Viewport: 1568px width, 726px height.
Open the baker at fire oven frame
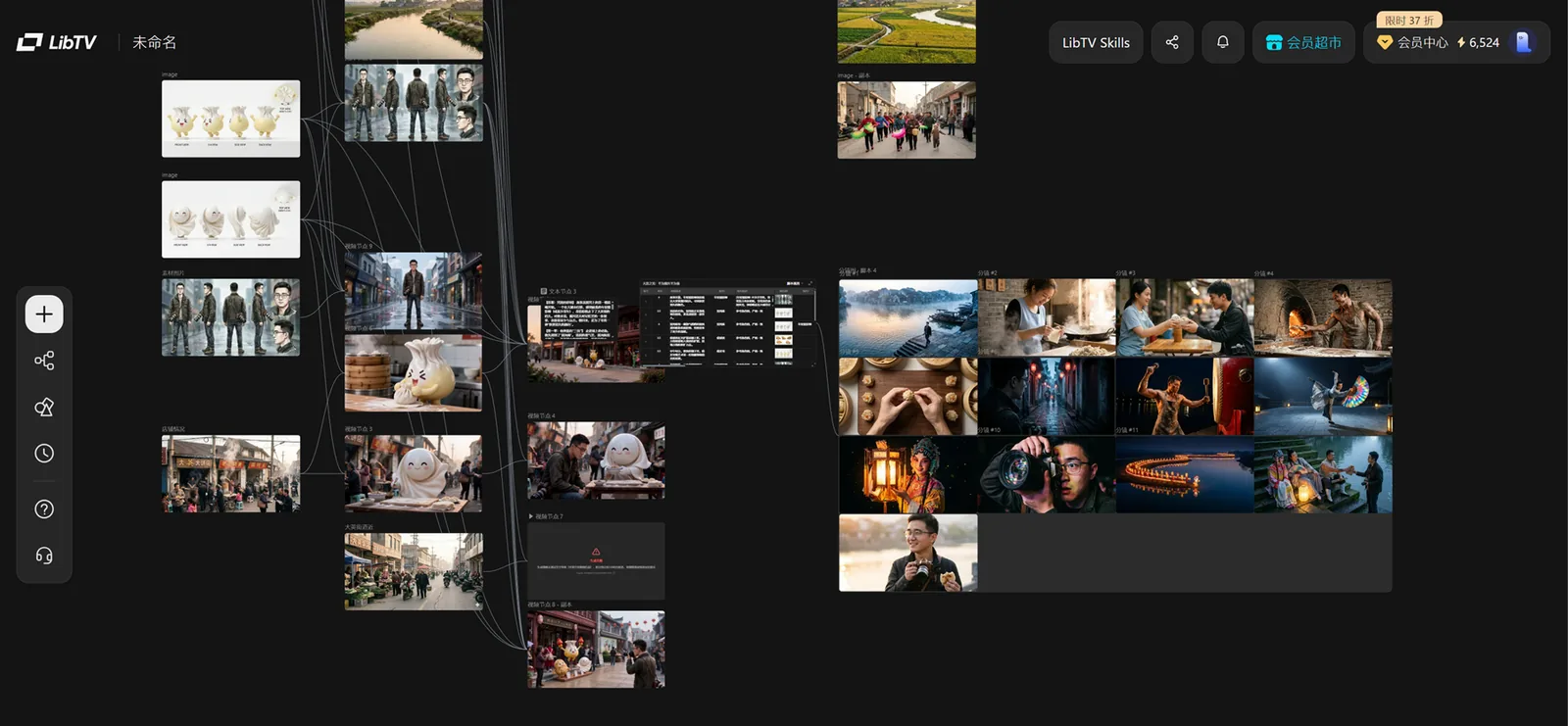[x=1323, y=317]
